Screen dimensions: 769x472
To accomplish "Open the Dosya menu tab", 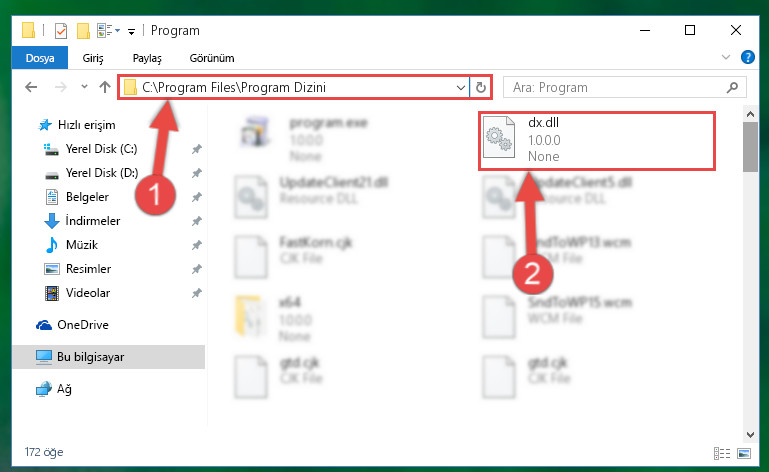I will pyautogui.click(x=40, y=58).
